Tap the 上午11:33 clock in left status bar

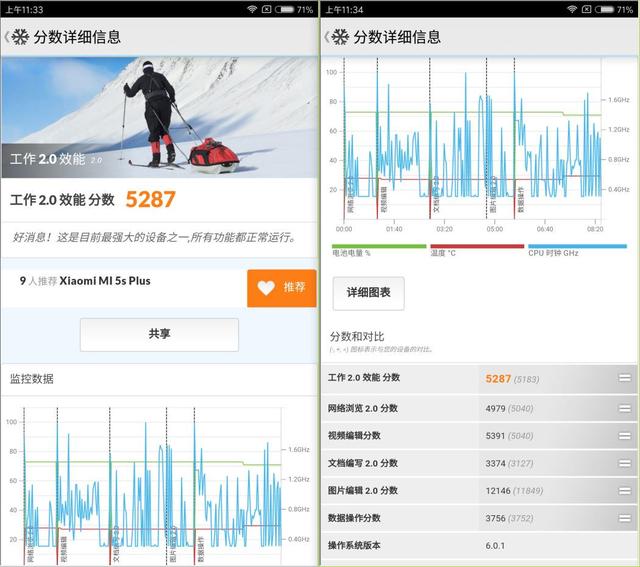[24, 9]
